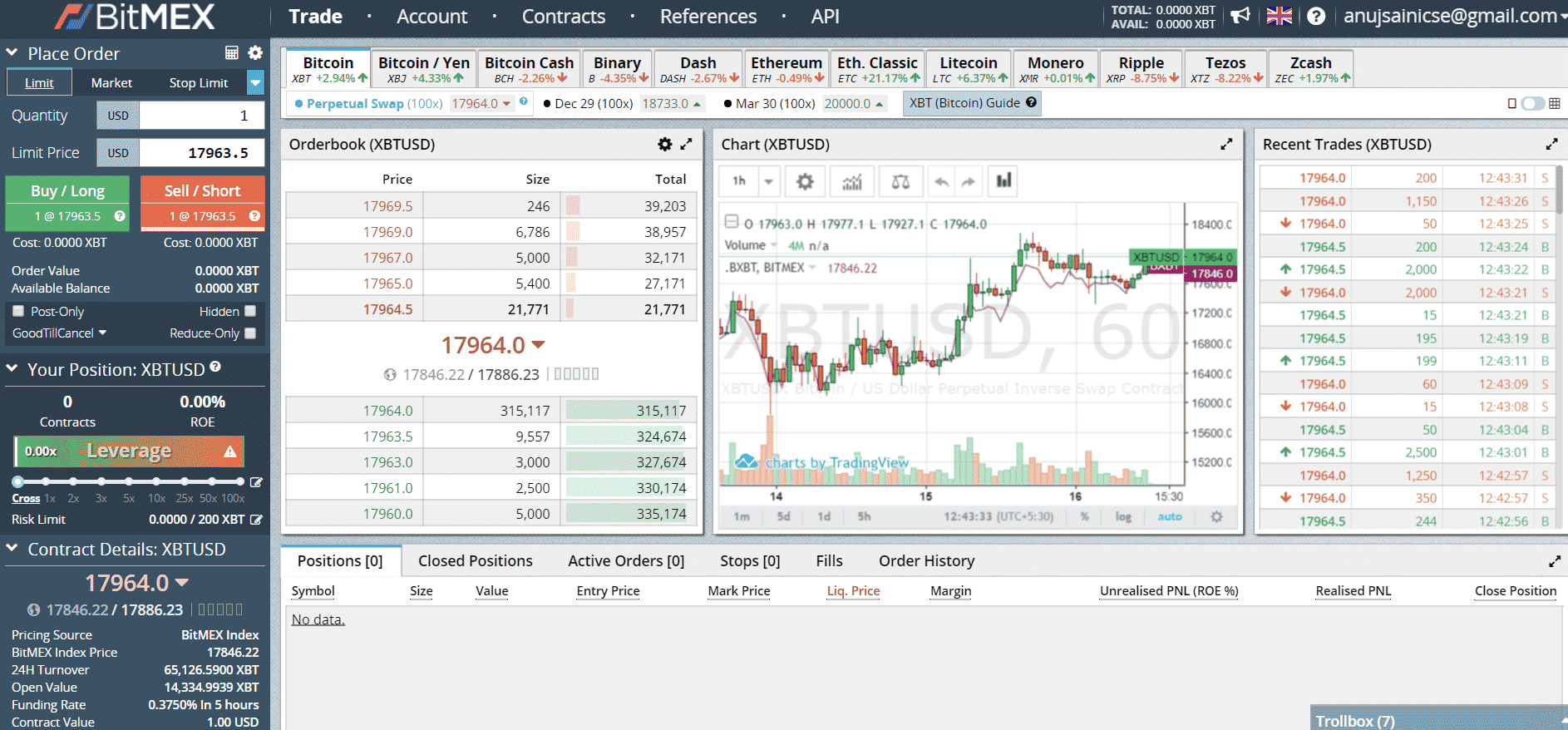Redo chart action
Image resolution: width=1568 pixels, height=730 pixels.
point(969,181)
